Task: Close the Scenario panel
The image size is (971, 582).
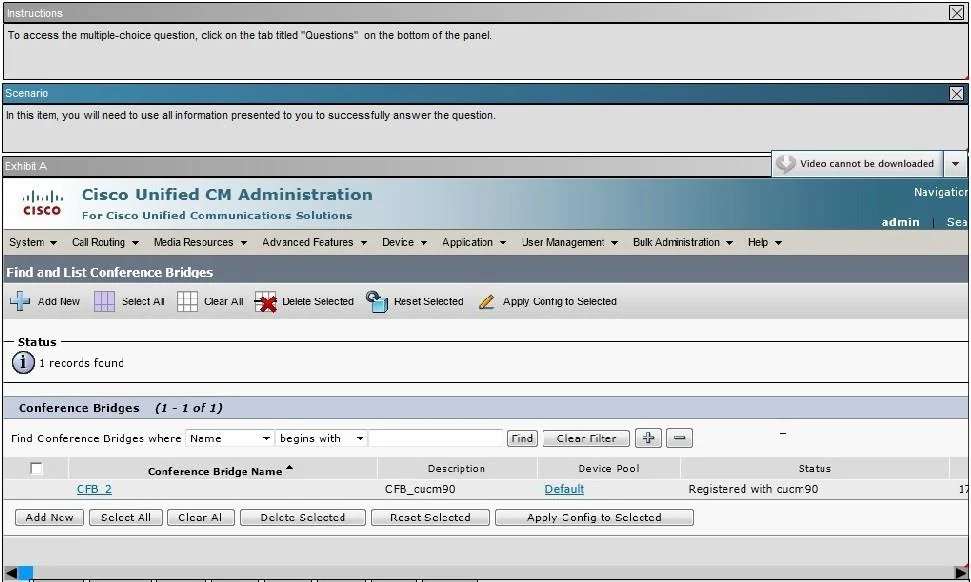Action: [x=956, y=93]
